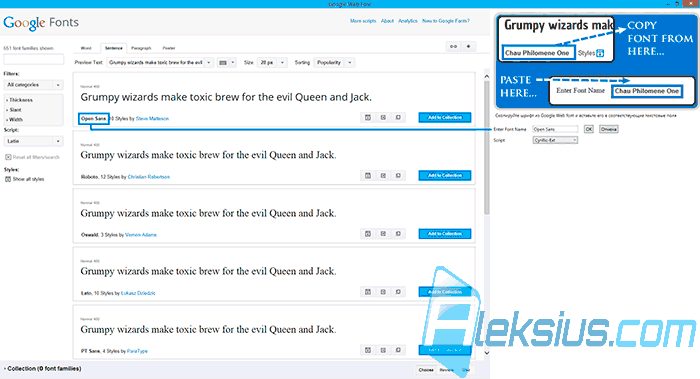Expand the Thickness filter
The image size is (700, 379).
point(20,100)
